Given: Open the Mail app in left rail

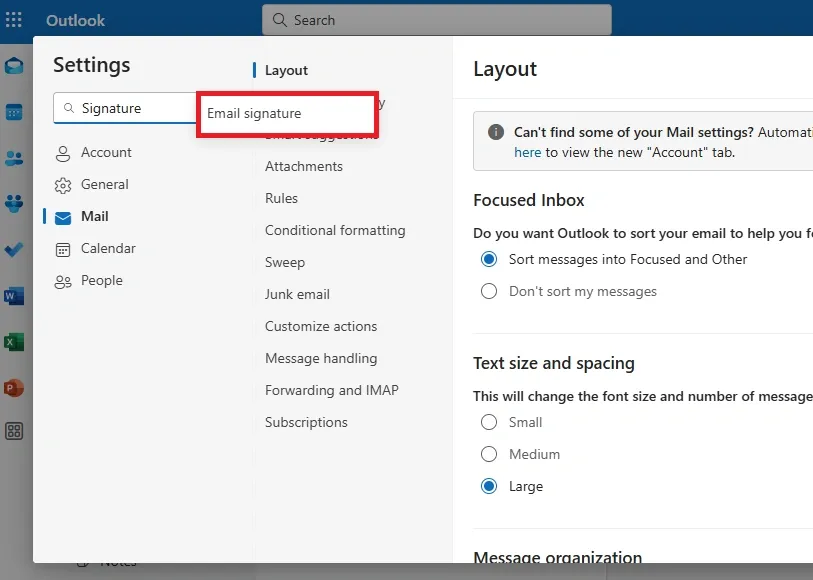Looking at the screenshot, I should click(14, 66).
